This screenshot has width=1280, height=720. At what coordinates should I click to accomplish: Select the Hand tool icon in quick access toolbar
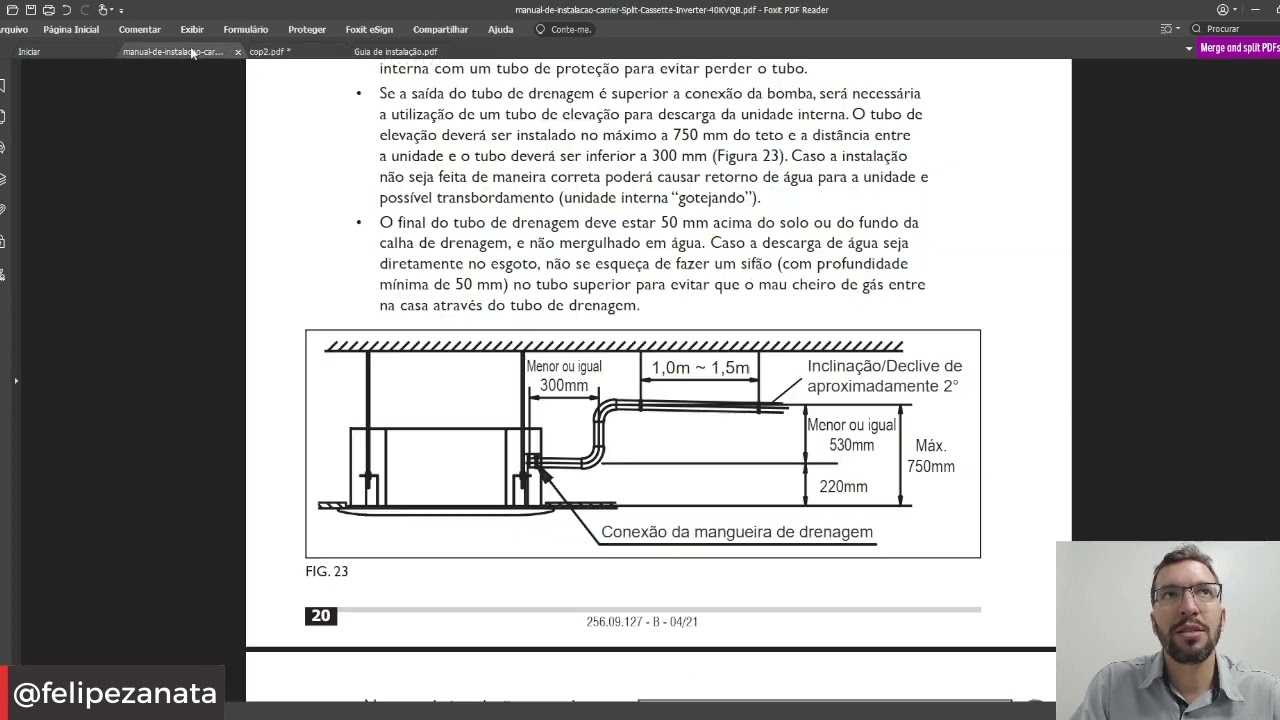102,10
